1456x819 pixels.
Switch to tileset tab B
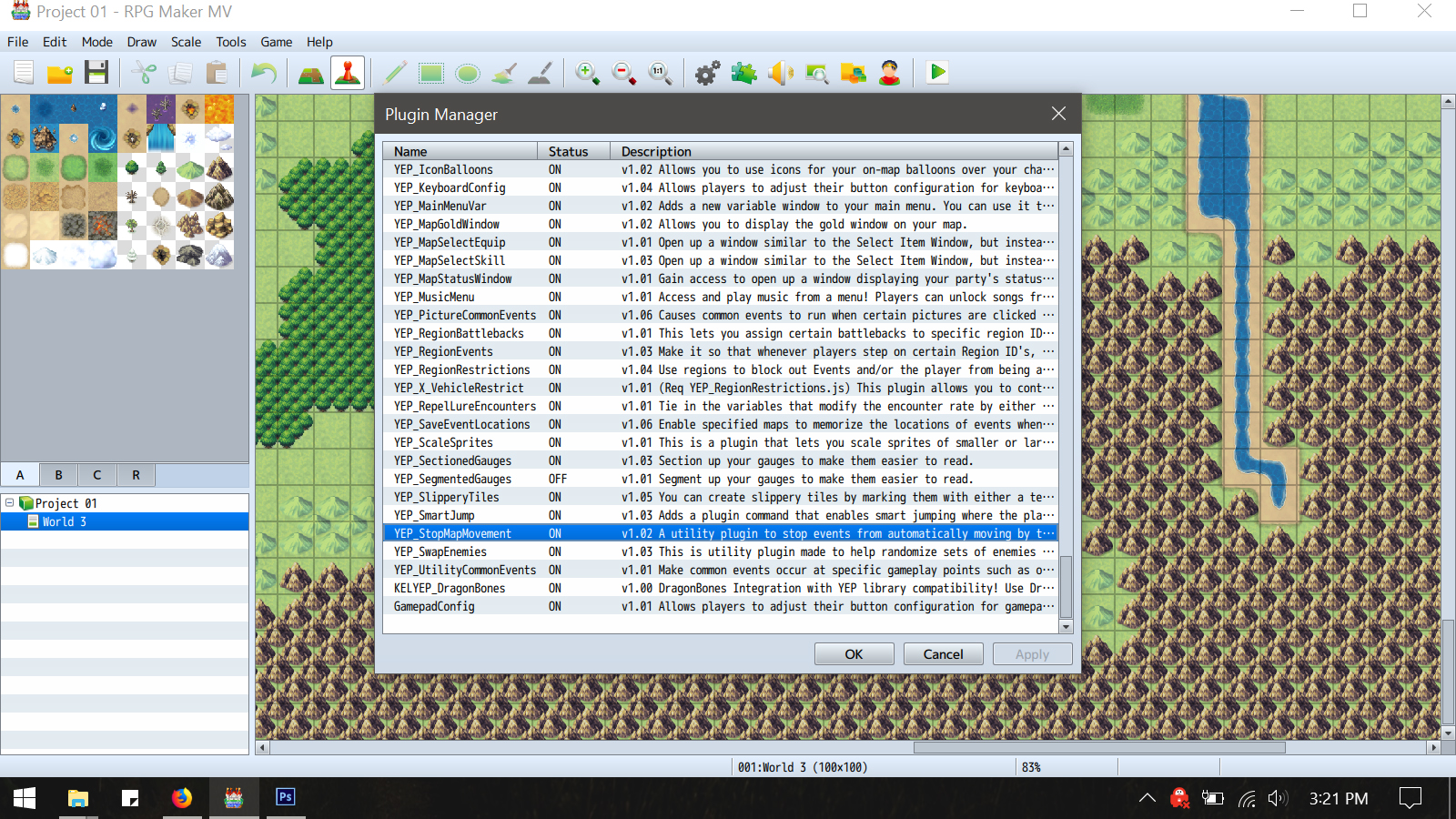(58, 474)
